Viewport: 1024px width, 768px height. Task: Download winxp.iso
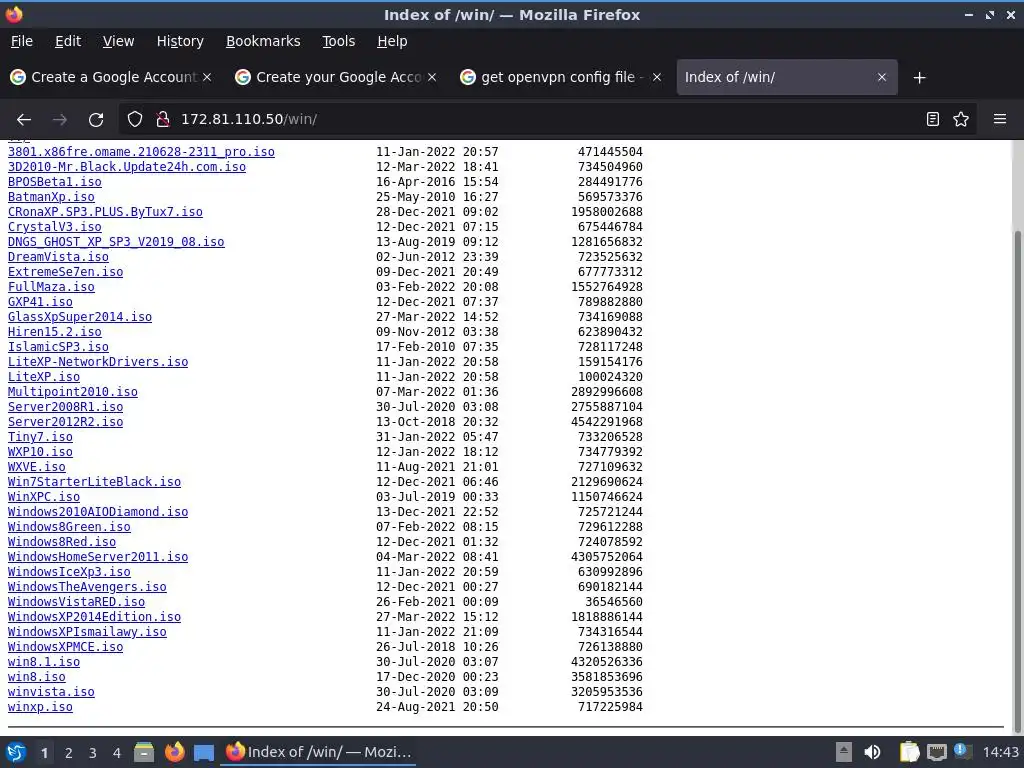tap(40, 707)
